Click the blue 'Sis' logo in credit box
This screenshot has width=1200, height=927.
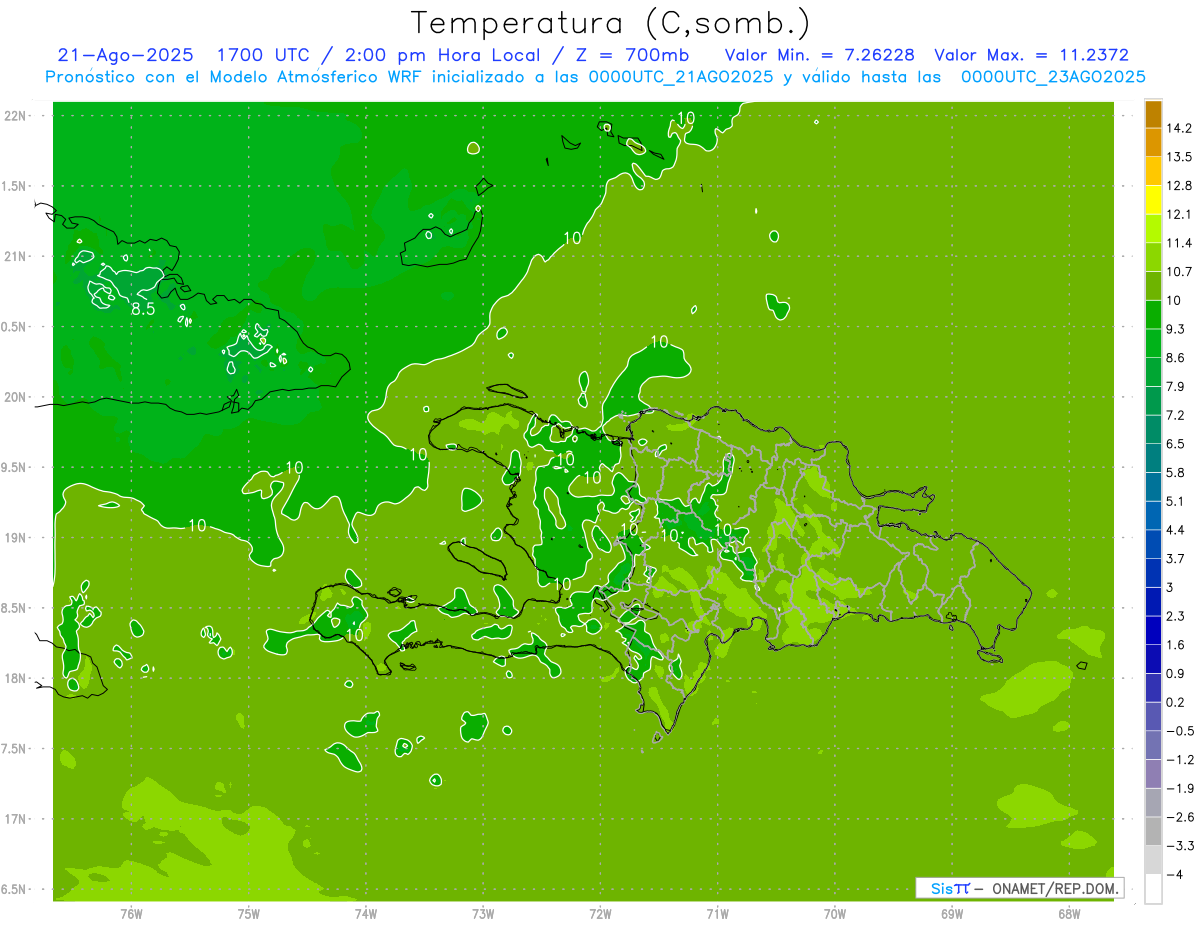(x=941, y=888)
